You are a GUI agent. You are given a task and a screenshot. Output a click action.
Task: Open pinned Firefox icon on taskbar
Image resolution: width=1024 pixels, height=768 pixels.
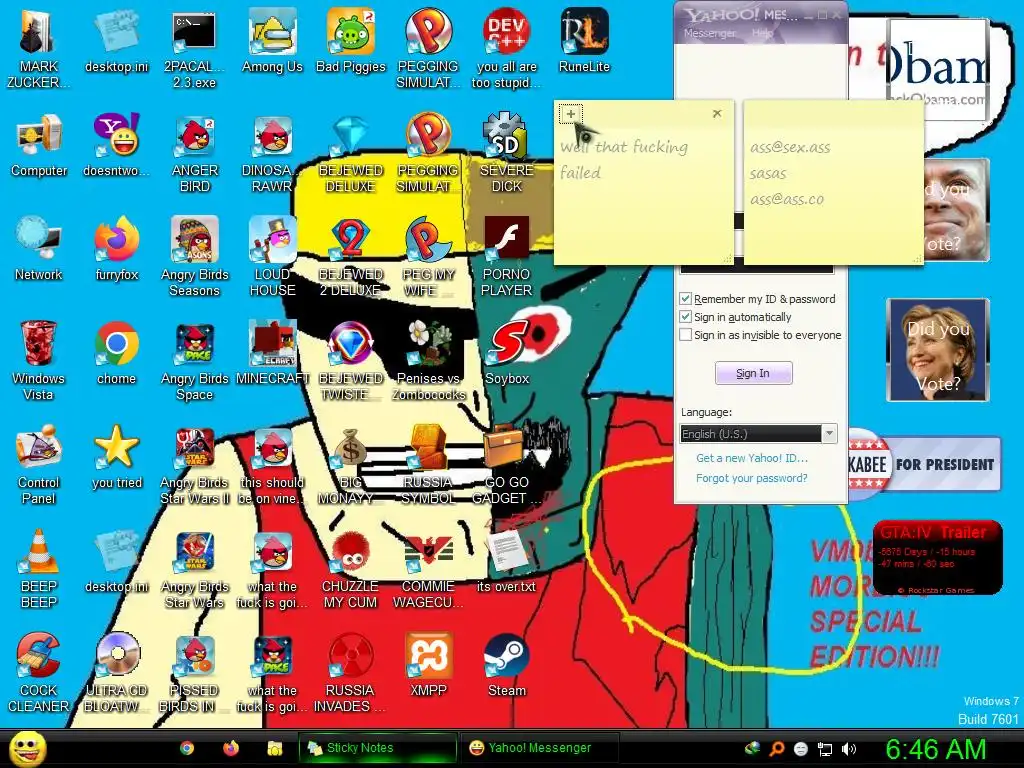(x=231, y=748)
